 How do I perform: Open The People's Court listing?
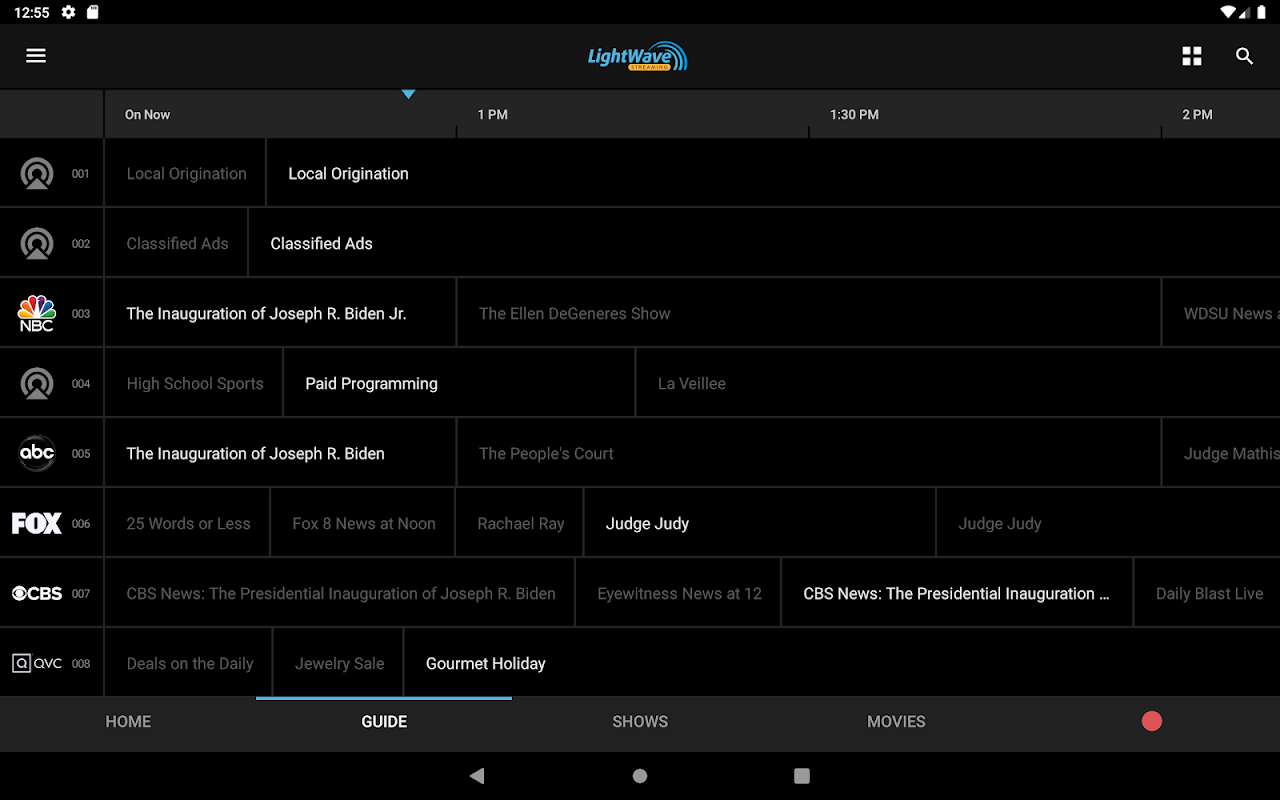(x=809, y=454)
